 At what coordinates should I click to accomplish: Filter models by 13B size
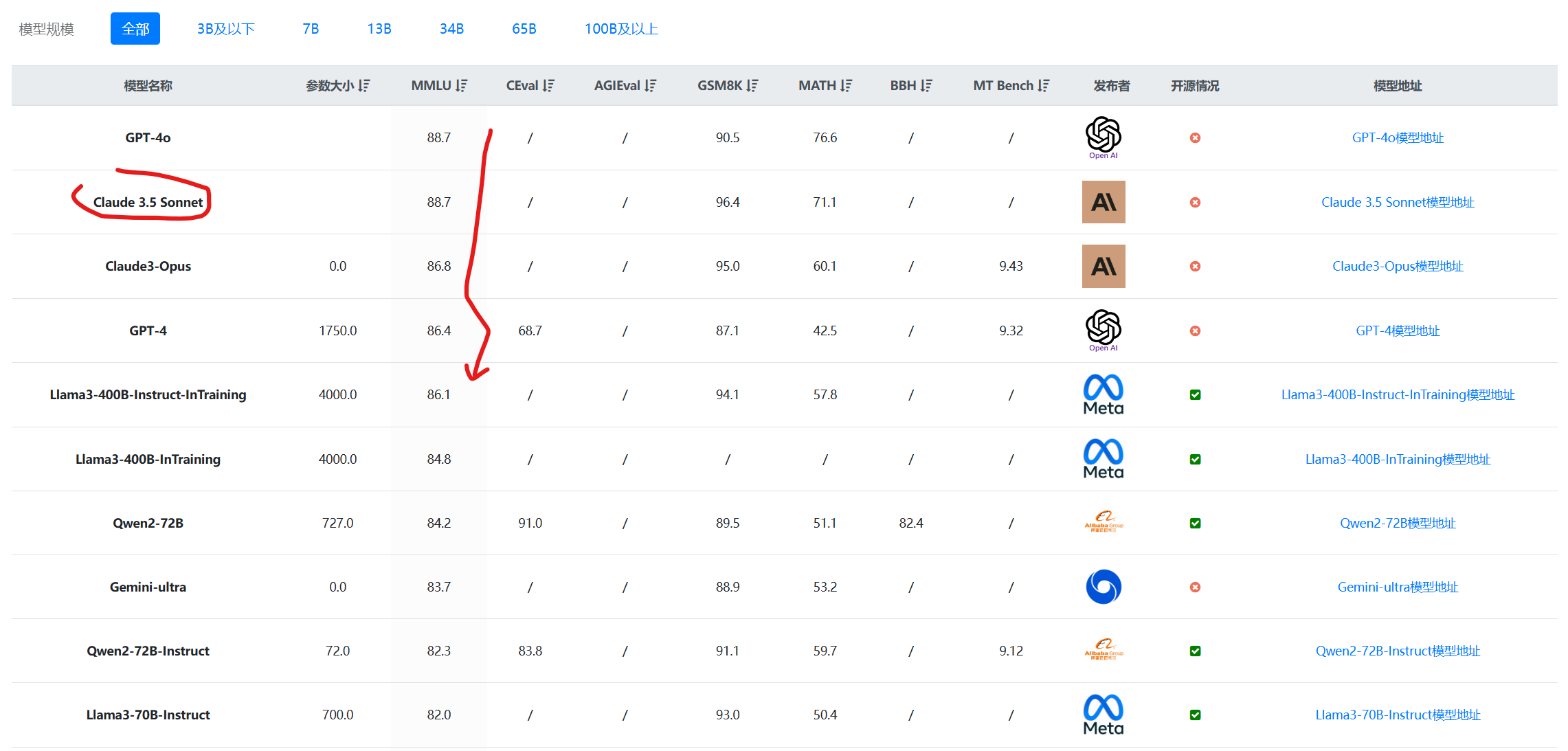click(x=379, y=29)
